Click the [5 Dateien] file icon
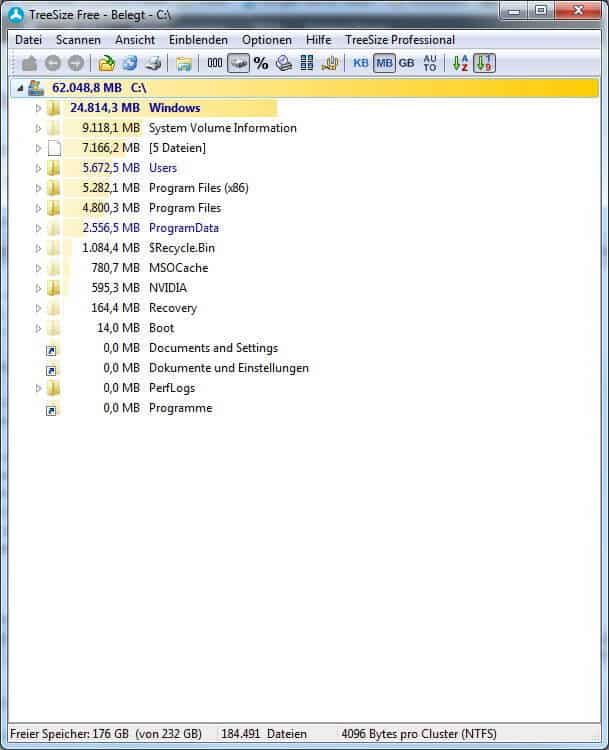The height and width of the screenshot is (750, 609). tap(55, 148)
